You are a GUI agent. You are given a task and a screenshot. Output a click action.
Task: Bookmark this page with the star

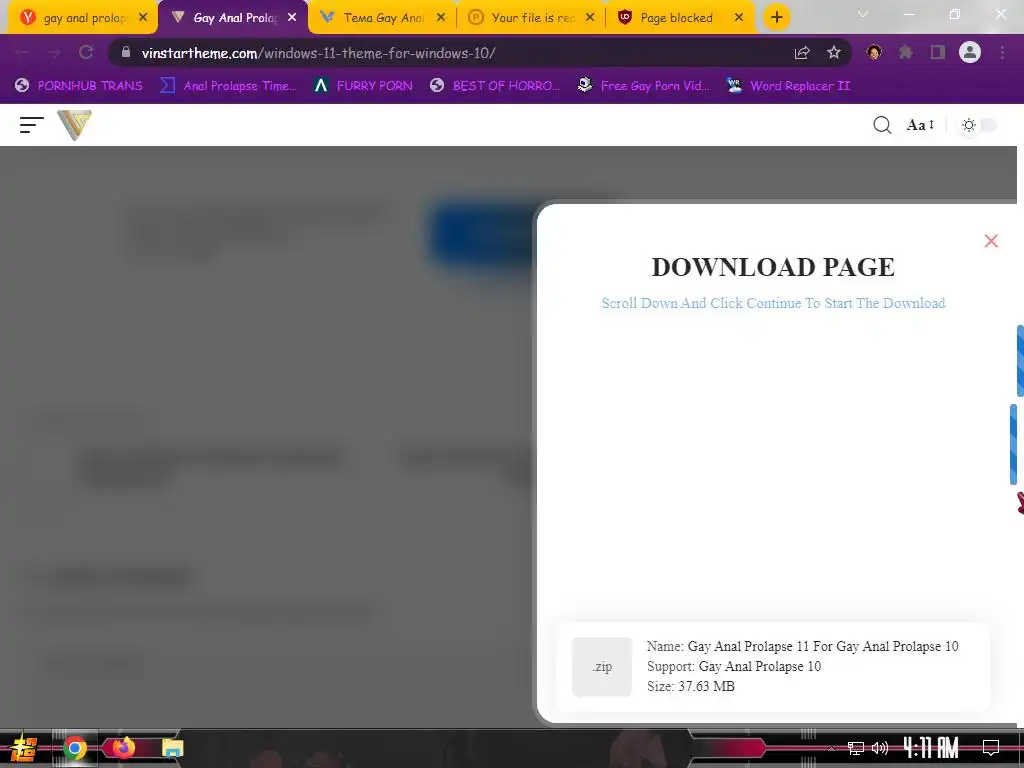pyautogui.click(x=833, y=53)
